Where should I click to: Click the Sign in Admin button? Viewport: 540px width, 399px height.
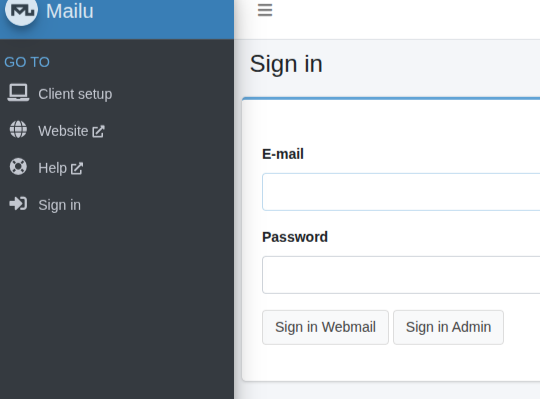tap(448, 327)
